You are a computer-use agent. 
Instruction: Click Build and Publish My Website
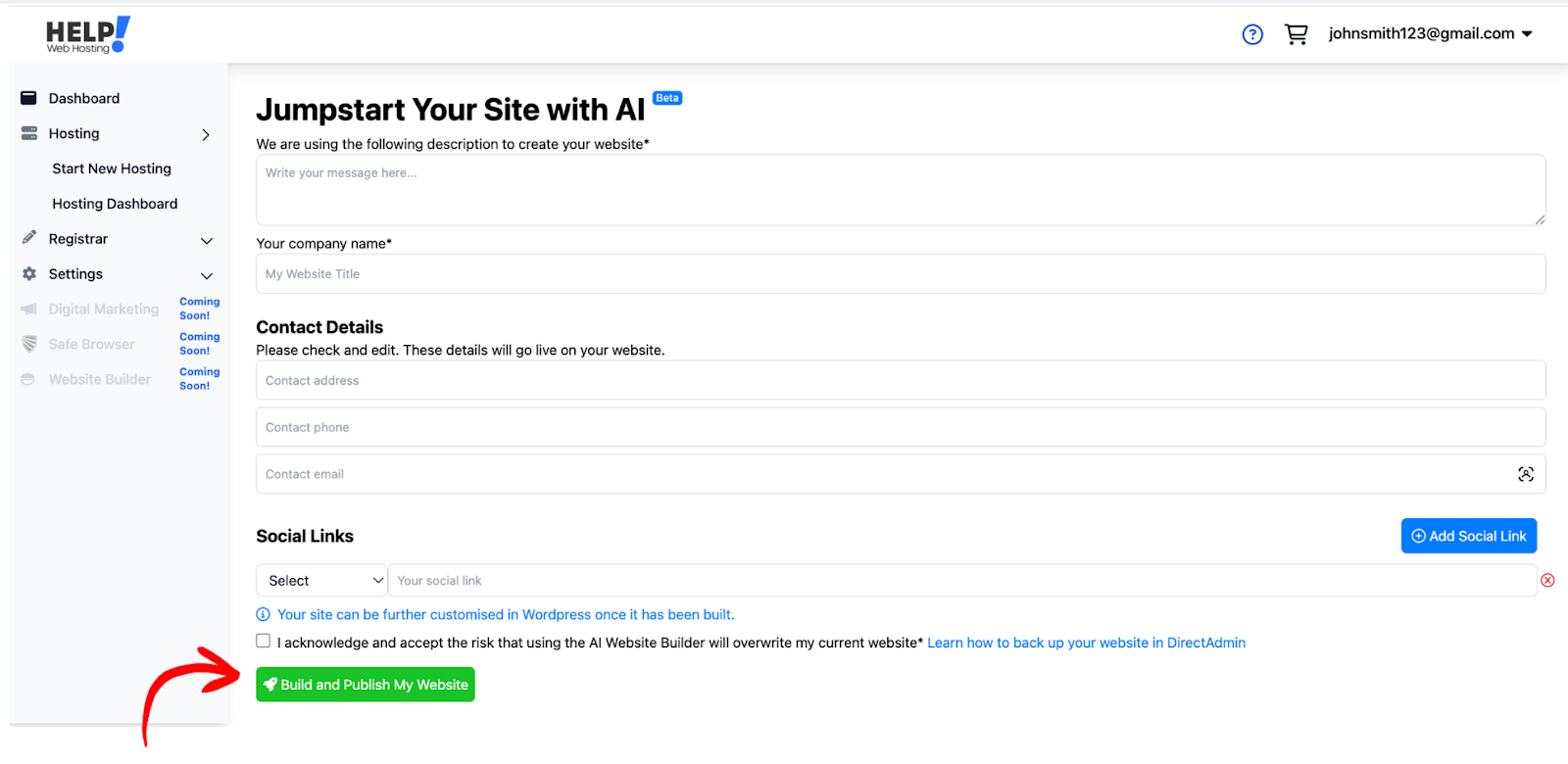(366, 685)
